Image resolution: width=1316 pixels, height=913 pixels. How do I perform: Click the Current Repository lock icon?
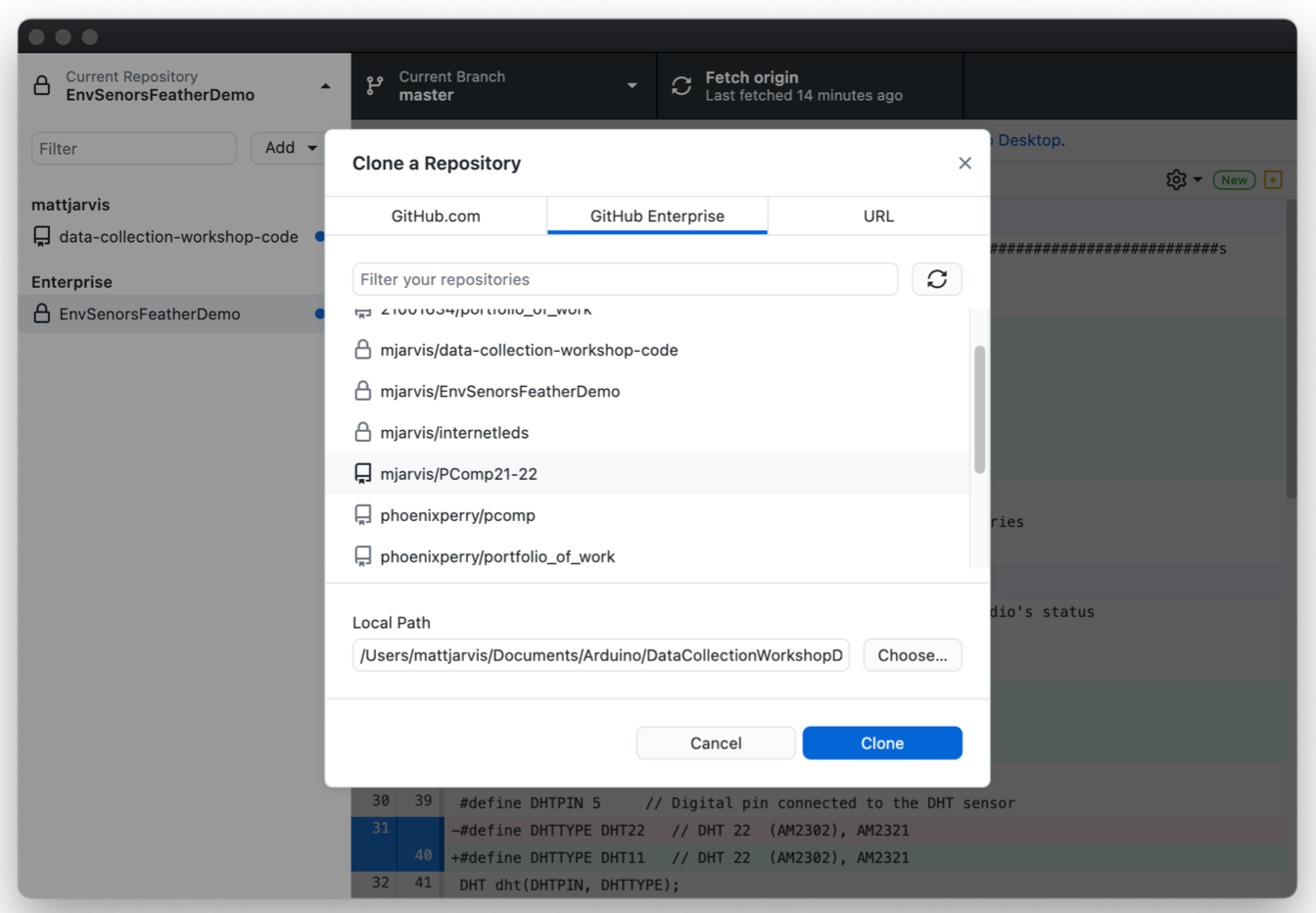[42, 85]
